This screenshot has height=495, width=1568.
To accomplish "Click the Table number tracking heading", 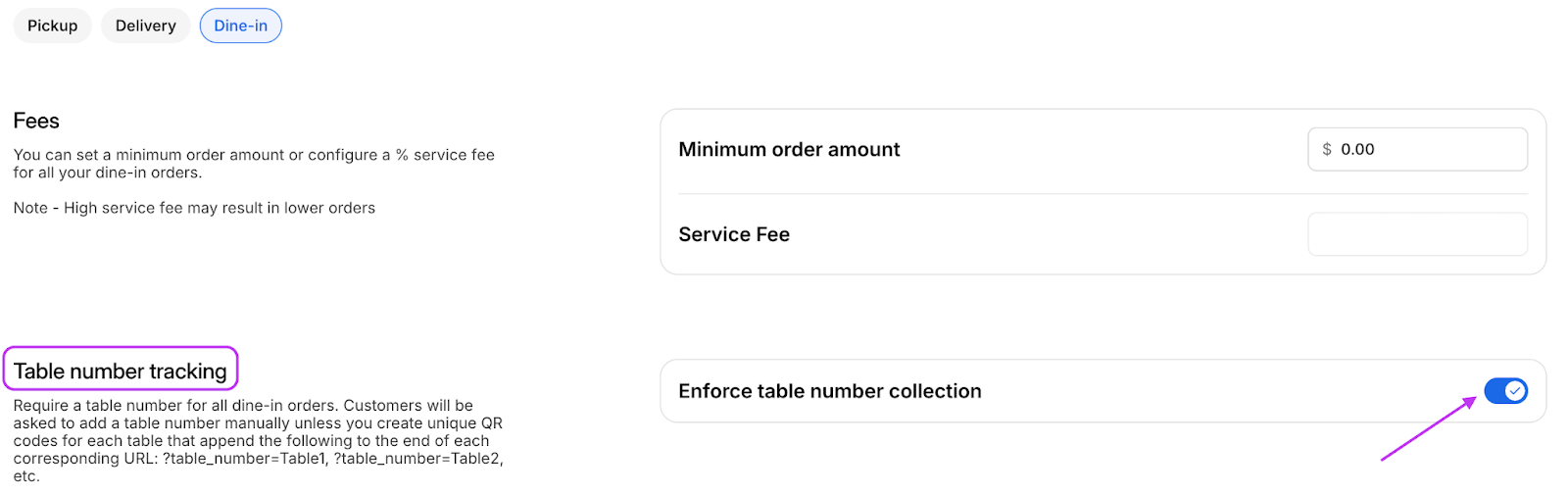I will point(120,371).
